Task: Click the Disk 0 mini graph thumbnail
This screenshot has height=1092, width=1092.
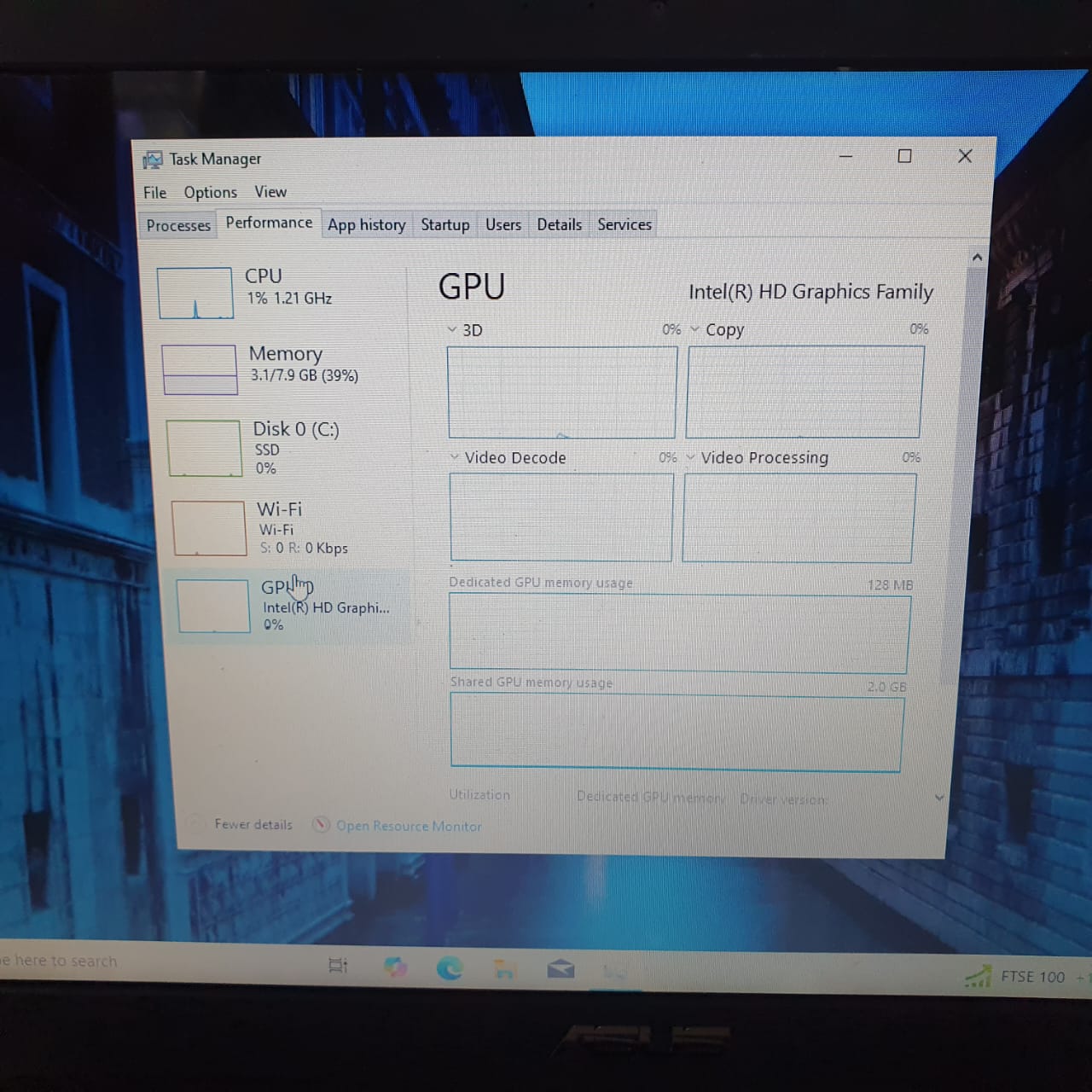Action: point(204,448)
